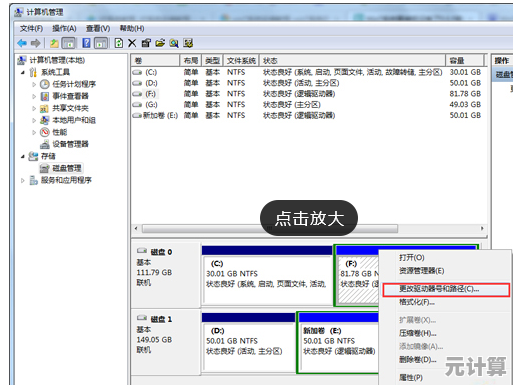Toggle the Show/Hide Console Tree icon
Image resolution: width=513 pixels, height=385 pixels.
click(69, 43)
